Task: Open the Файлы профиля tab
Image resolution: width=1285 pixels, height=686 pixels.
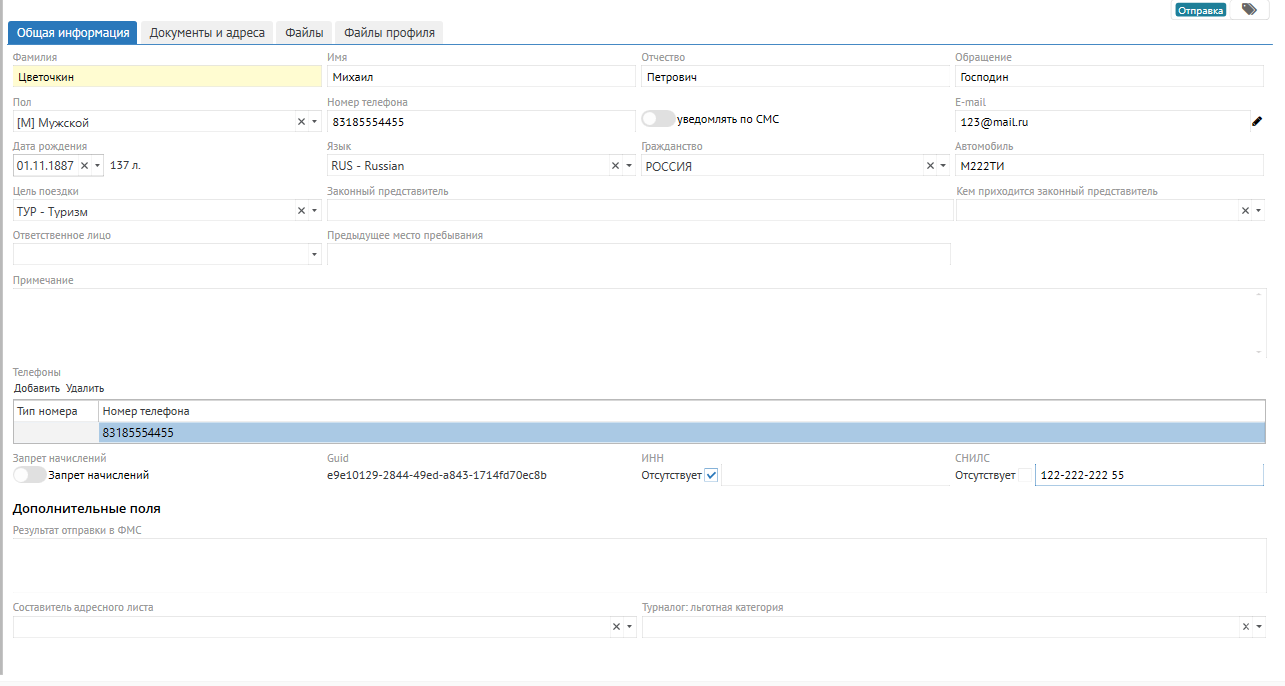Action: [389, 33]
